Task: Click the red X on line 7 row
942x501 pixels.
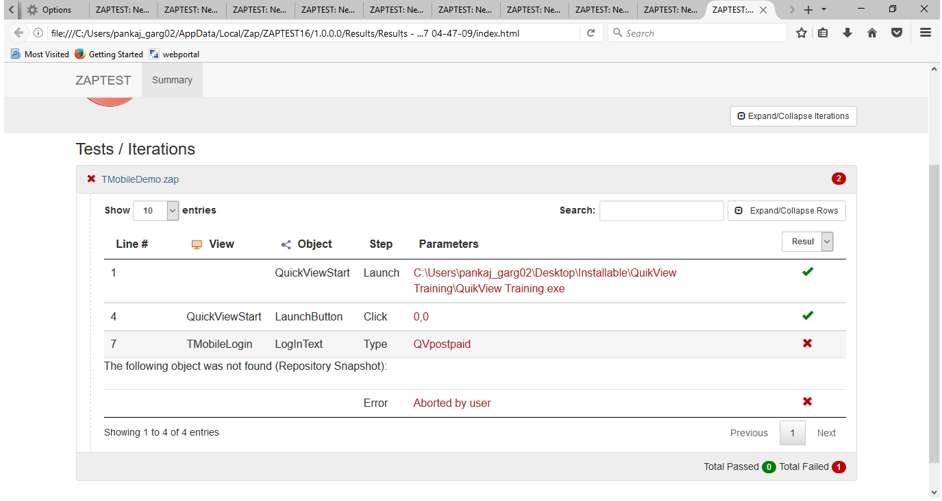Action: coord(807,343)
